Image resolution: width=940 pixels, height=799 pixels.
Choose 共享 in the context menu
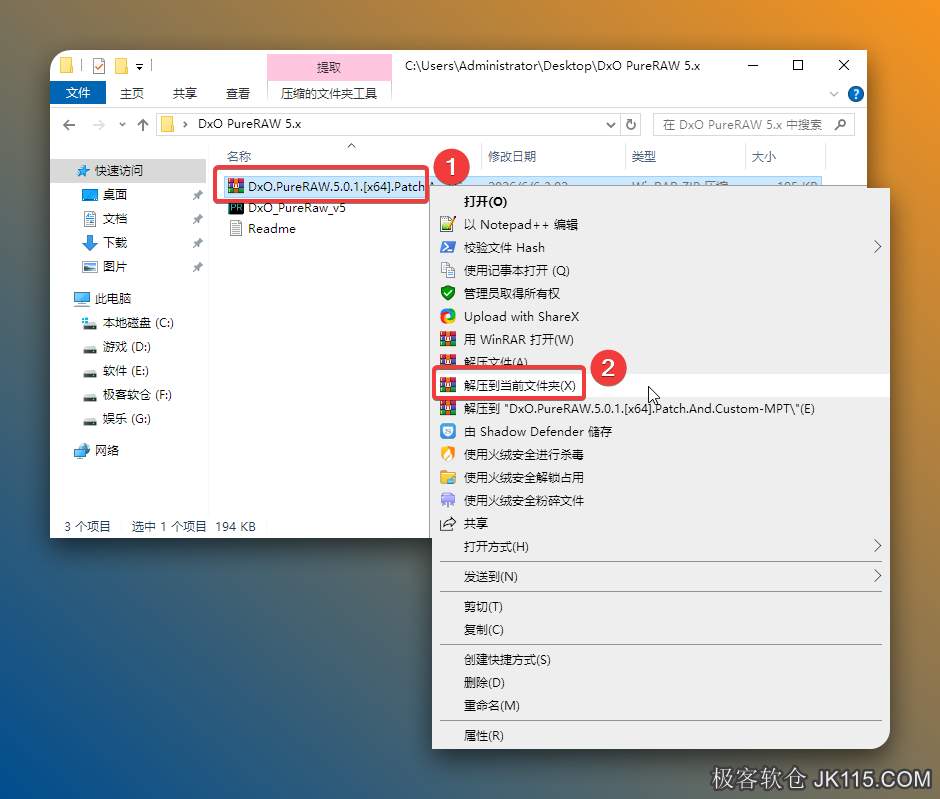[661, 523]
